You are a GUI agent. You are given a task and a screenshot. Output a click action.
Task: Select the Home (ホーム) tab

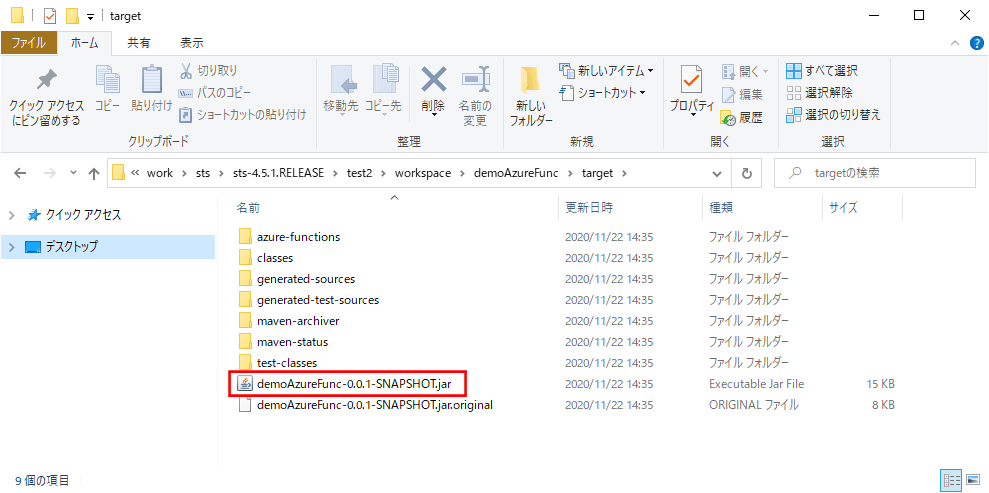pos(85,43)
